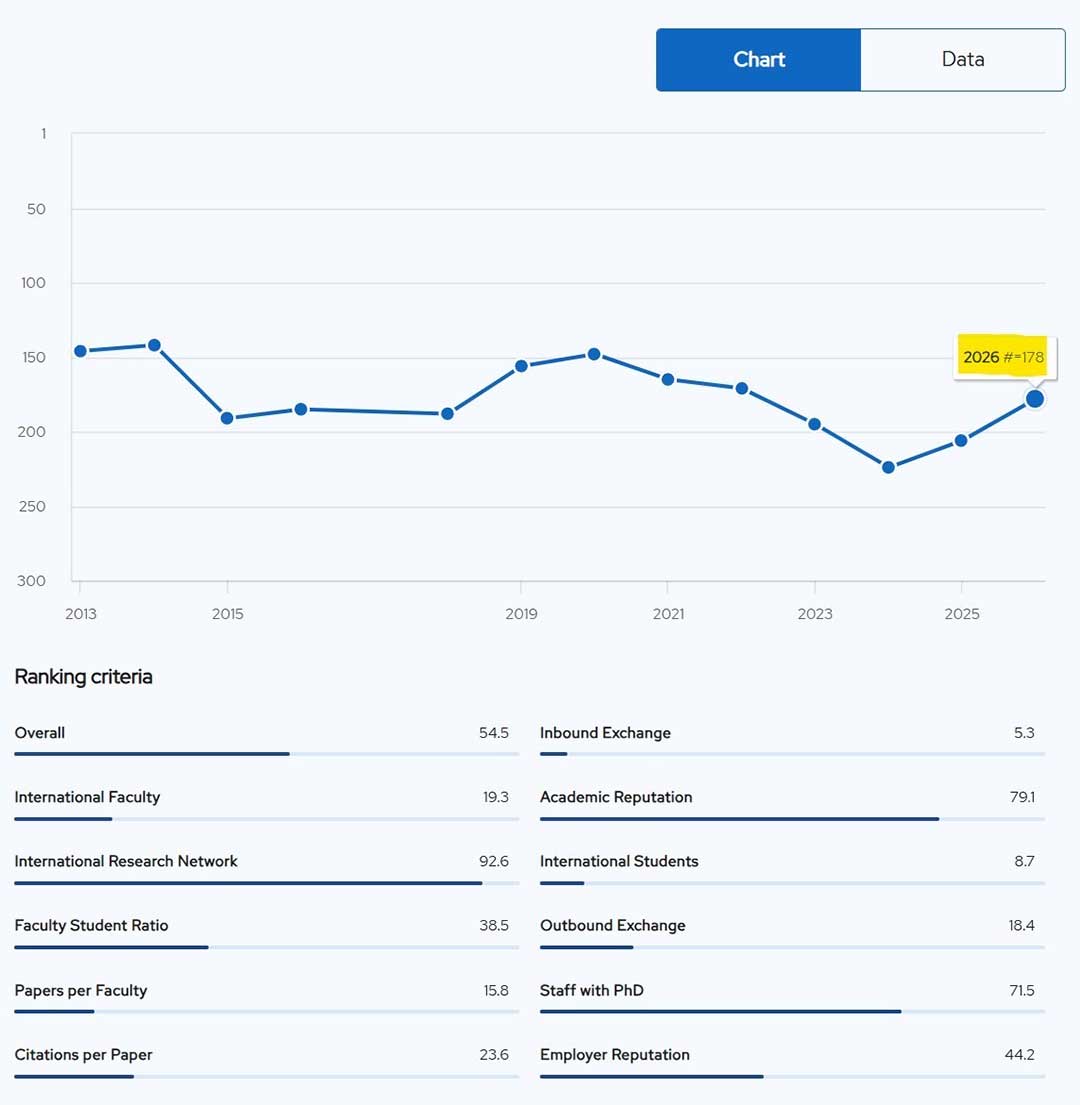Select the International Research Network criterion

point(126,861)
